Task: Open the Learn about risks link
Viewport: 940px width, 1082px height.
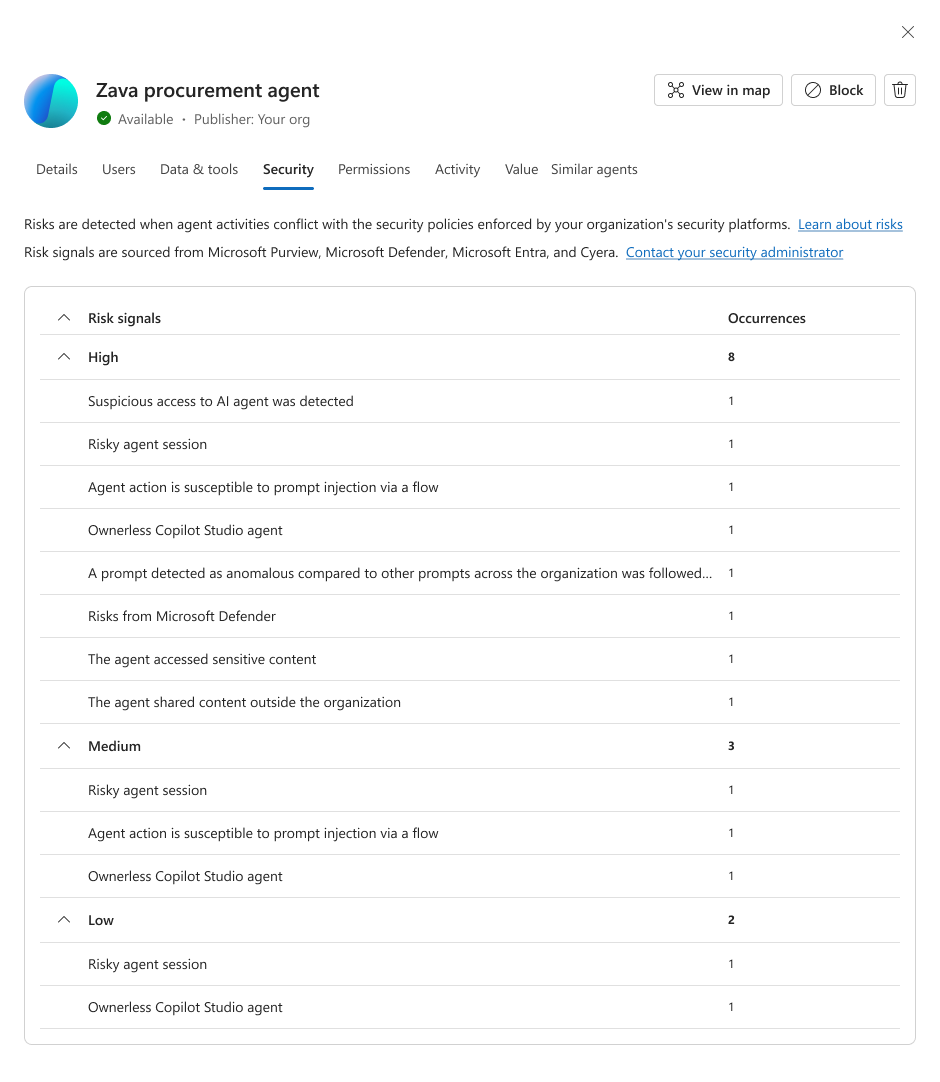Action: coord(850,224)
